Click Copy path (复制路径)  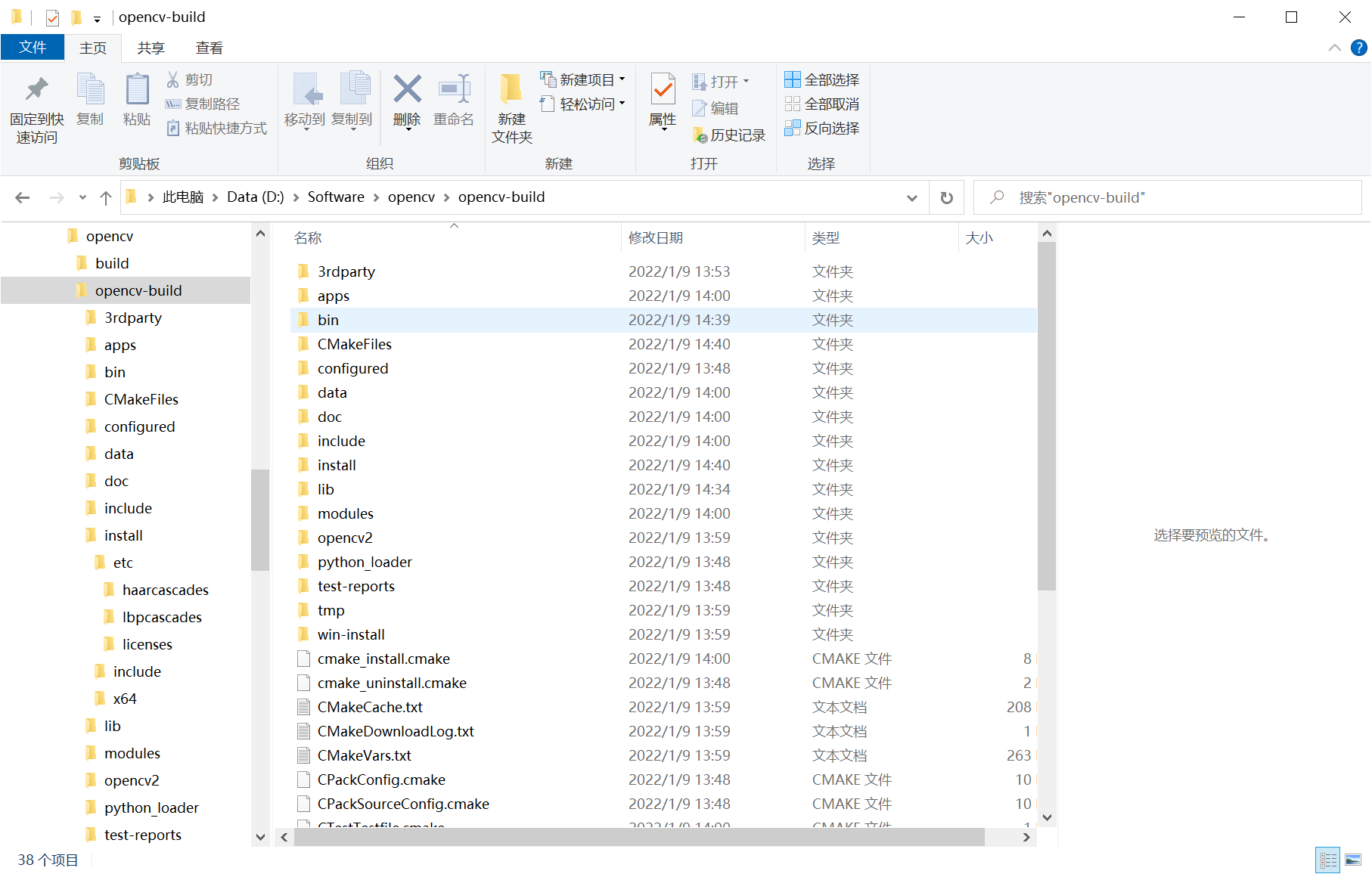pos(202,104)
